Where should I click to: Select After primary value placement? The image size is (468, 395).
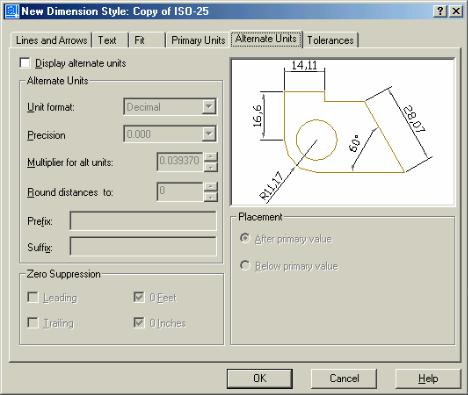click(245, 238)
